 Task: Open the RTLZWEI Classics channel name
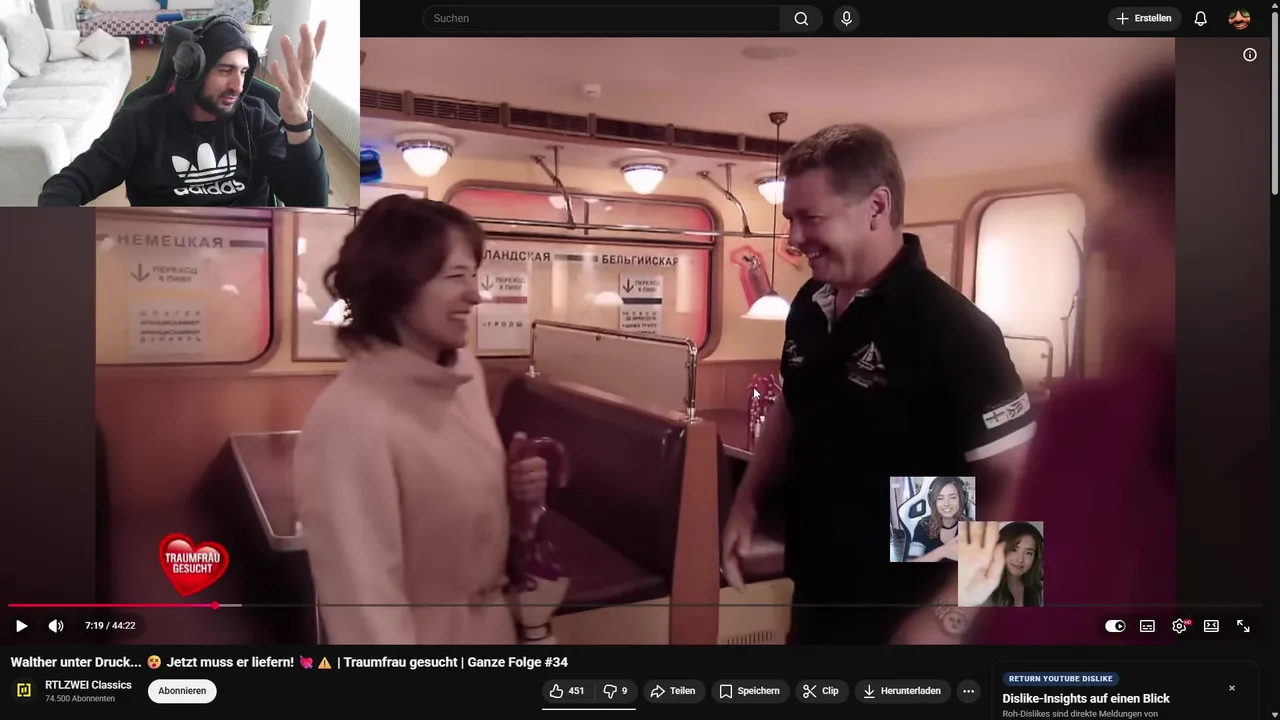click(88, 685)
